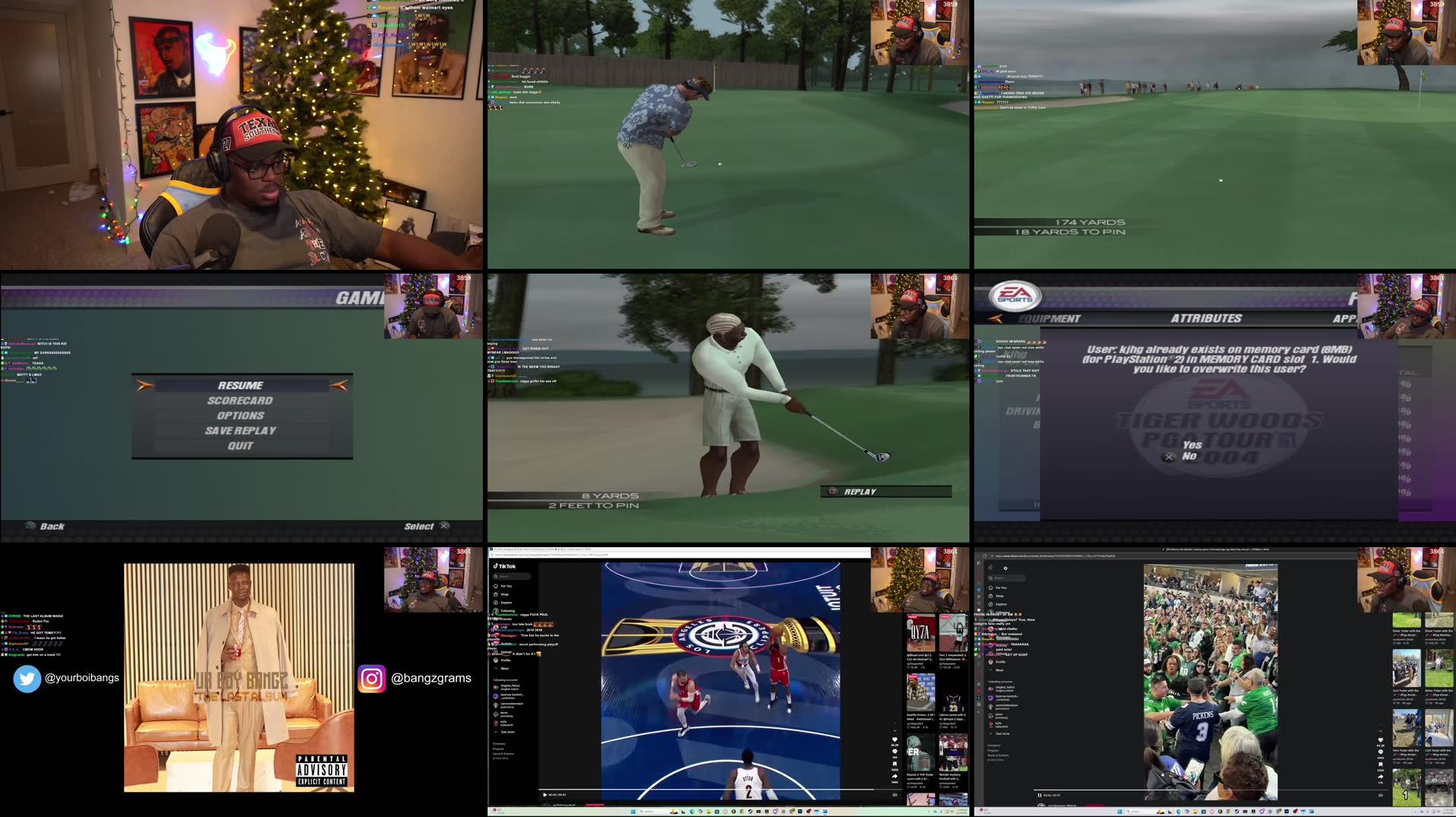Select QUIT from the game menu

point(240,446)
